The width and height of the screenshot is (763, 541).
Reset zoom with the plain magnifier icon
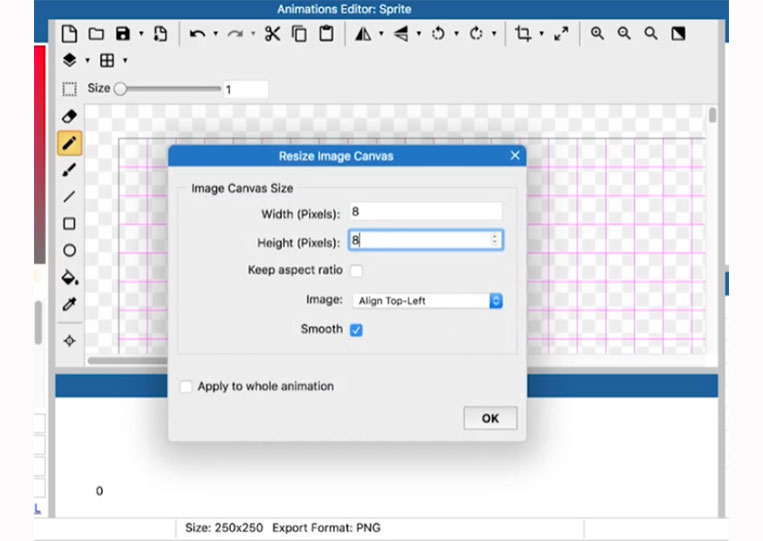[x=651, y=34]
